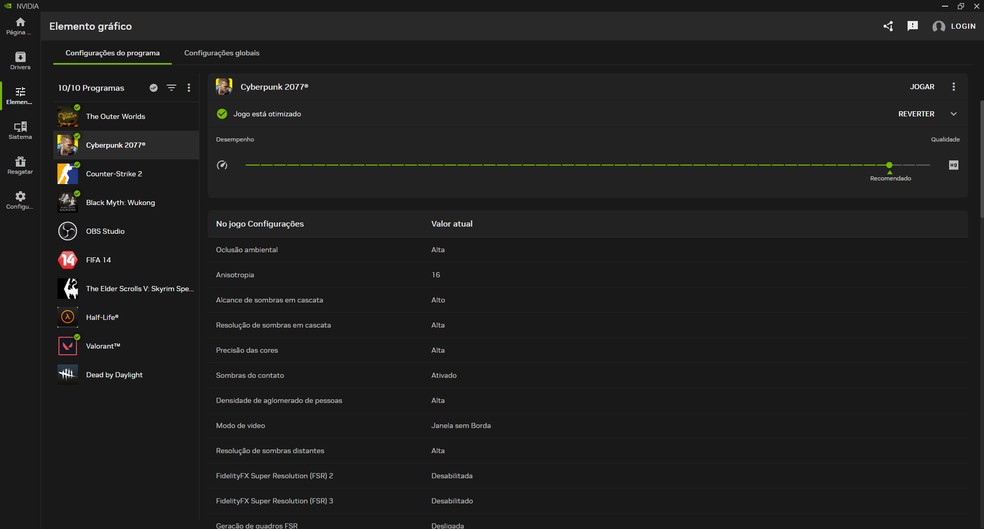This screenshot has width=984, height=529.
Task: Select the OBS Studio icon
Action: click(x=67, y=231)
